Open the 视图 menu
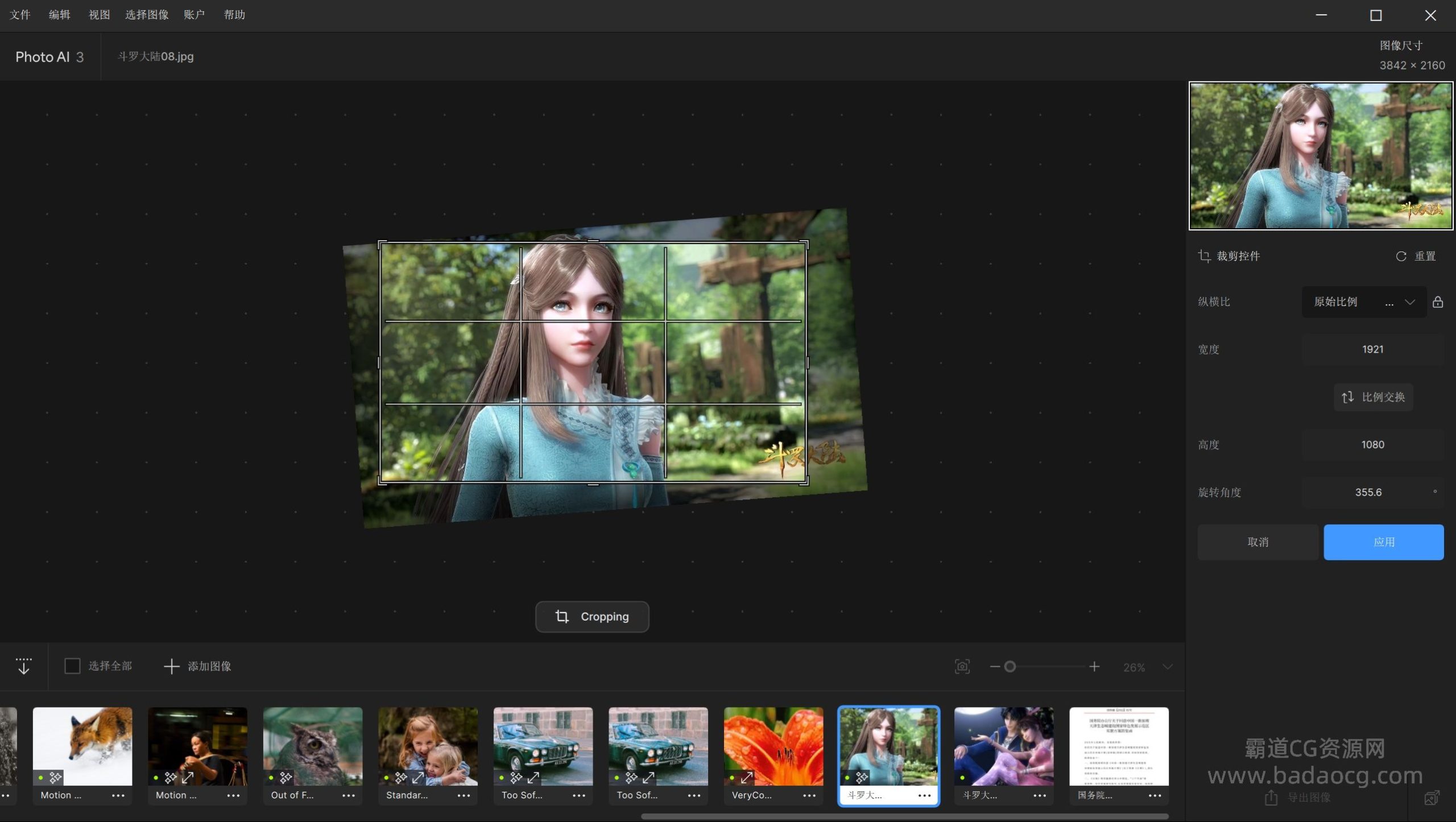Image resolution: width=1456 pixels, height=822 pixels. coord(99,15)
